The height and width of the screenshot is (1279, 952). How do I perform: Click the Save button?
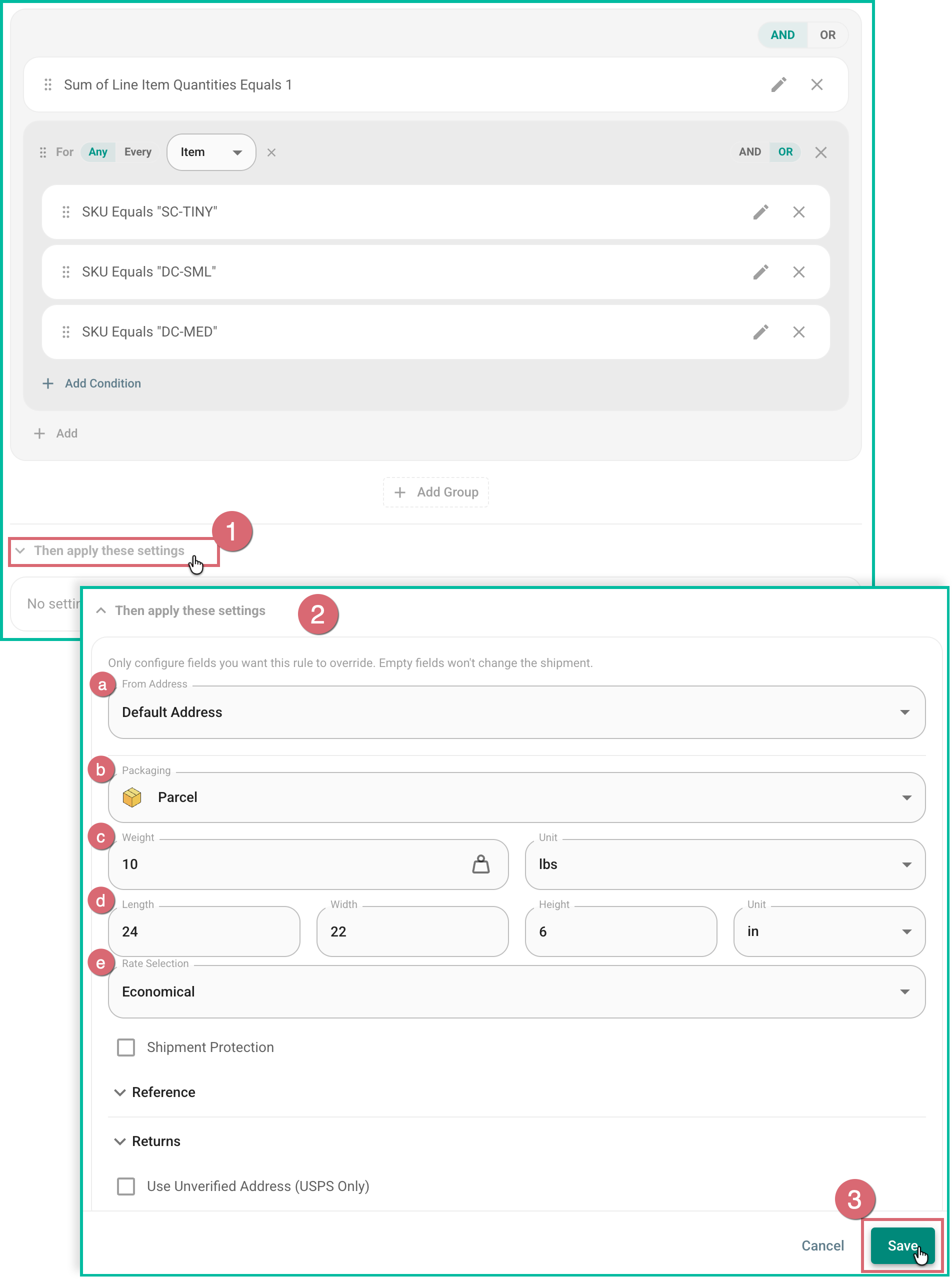tap(902, 1245)
